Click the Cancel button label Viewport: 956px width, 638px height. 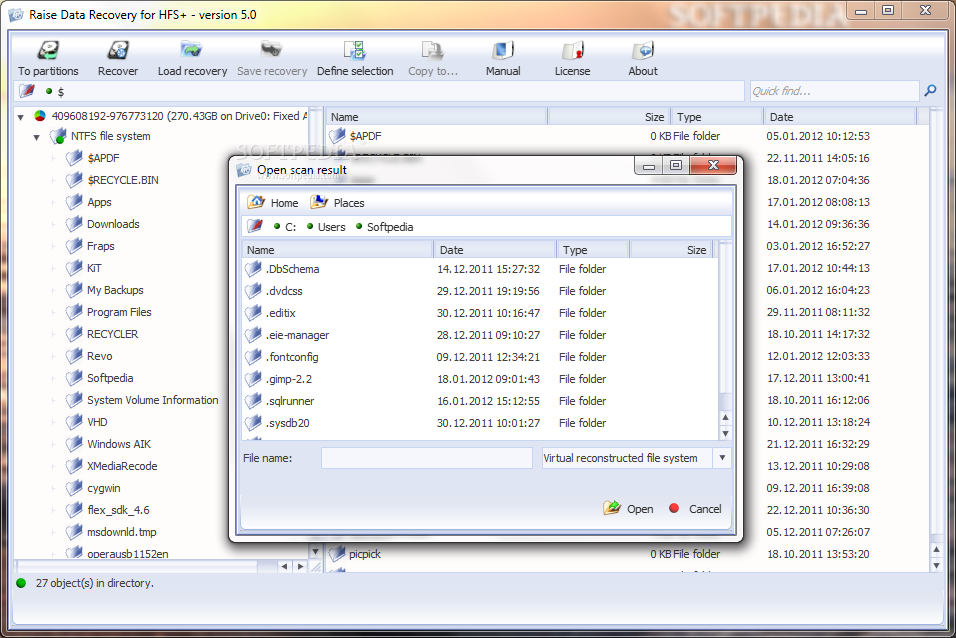tap(705, 509)
